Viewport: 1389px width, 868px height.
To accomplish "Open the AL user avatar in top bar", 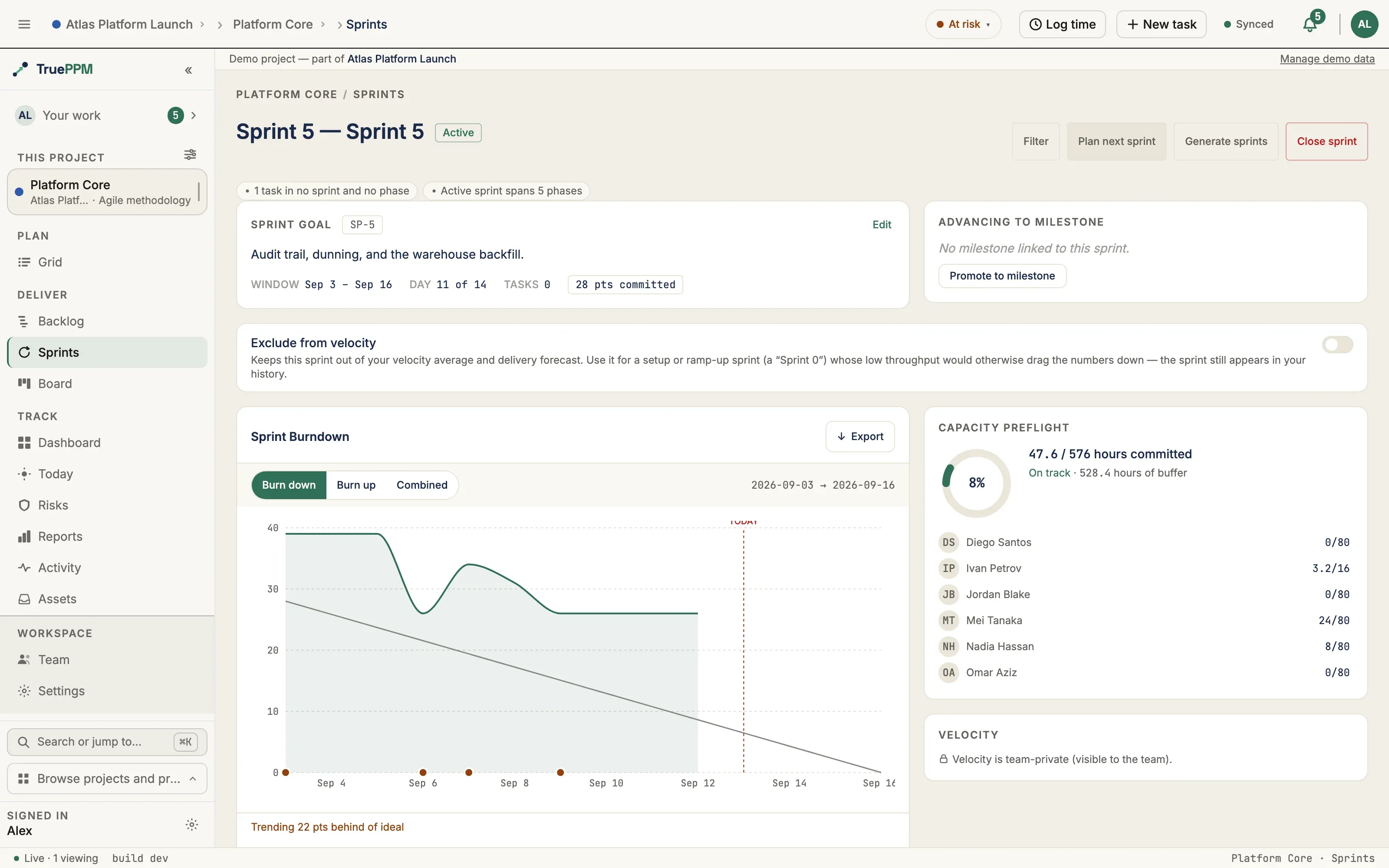I will [x=1364, y=24].
